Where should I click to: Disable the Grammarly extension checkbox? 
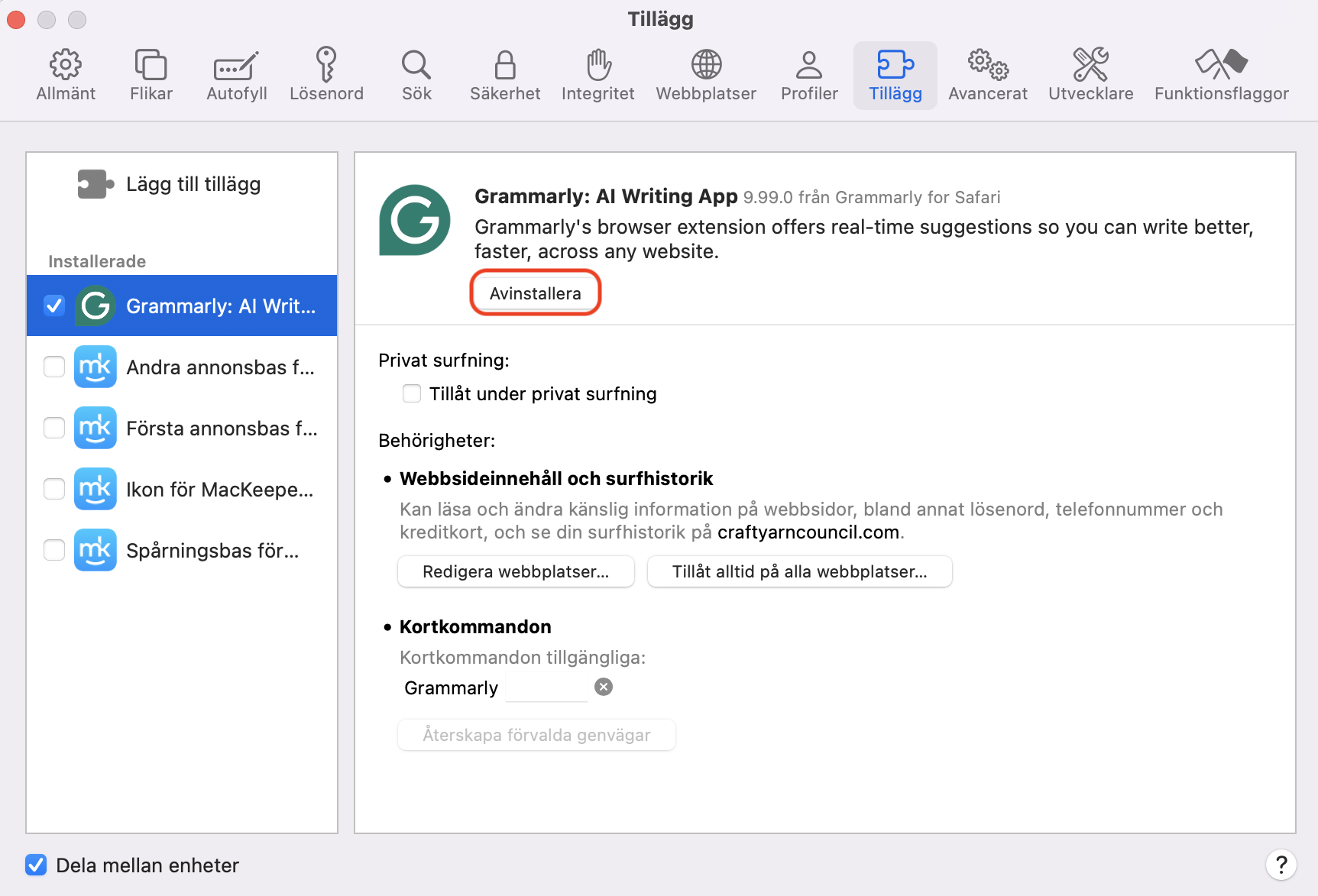click(x=54, y=306)
